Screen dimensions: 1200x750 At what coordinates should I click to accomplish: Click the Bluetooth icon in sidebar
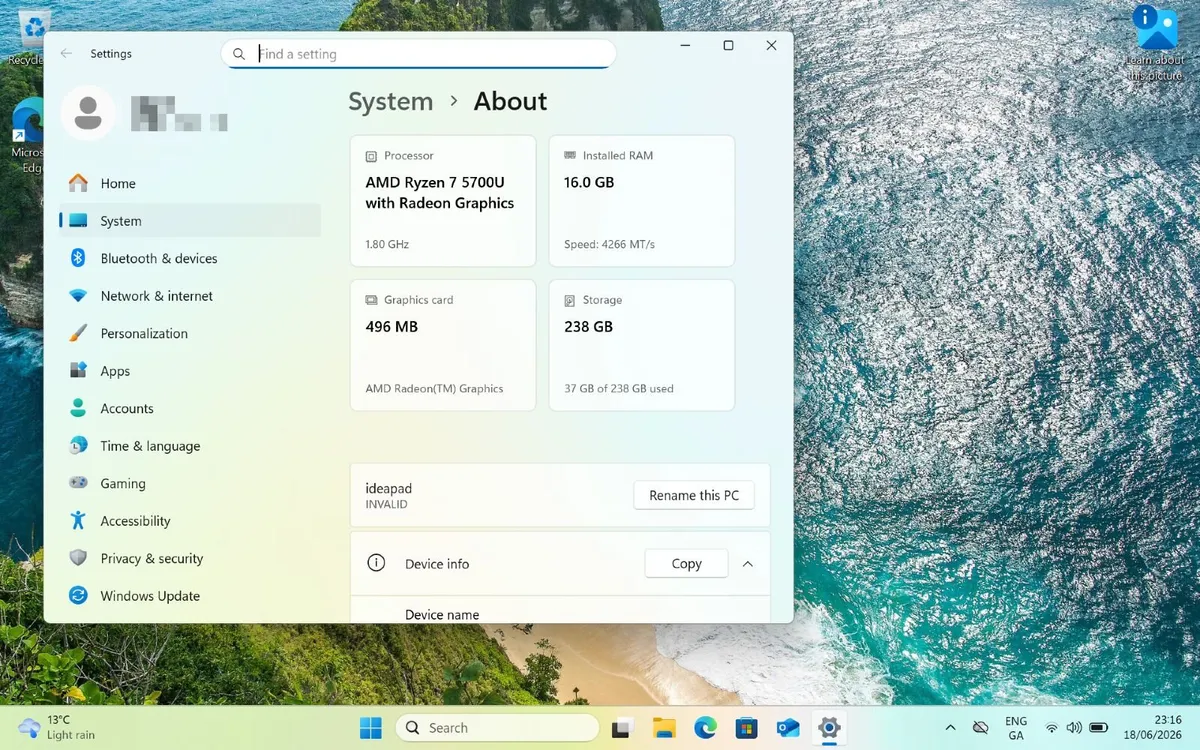(78, 258)
